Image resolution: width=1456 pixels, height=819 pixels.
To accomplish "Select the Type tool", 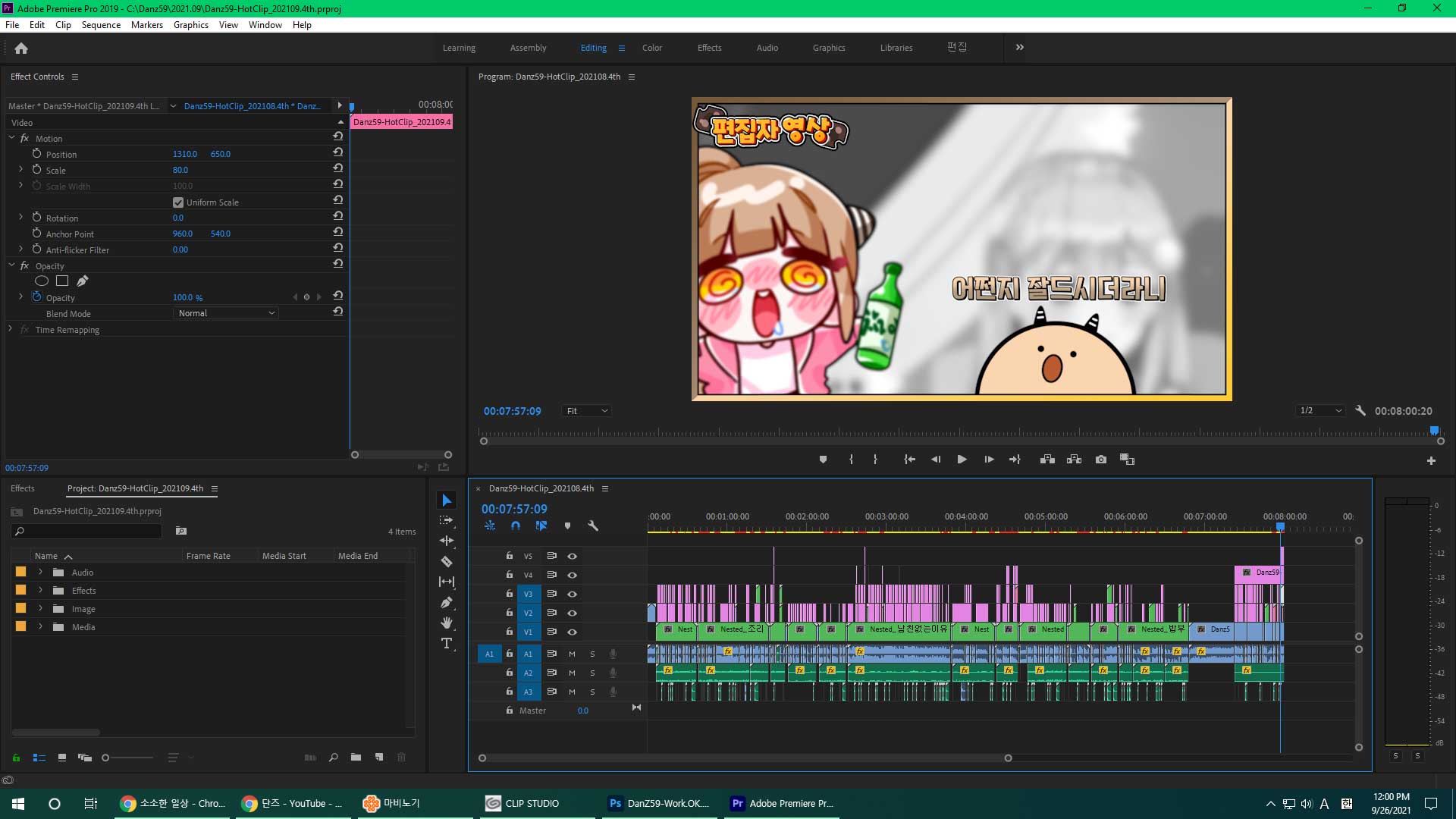I will click(447, 643).
